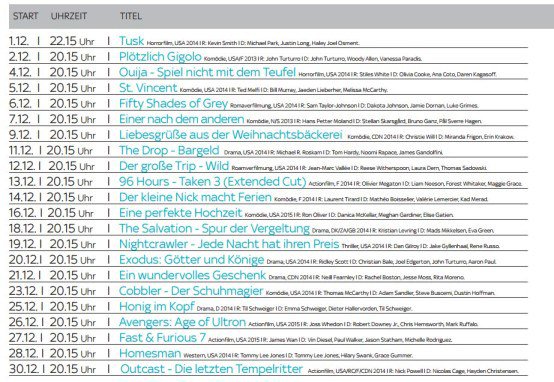Viewport: 554px width, 382px height.
Task: Click the start date 27.12.
Action: point(23,338)
